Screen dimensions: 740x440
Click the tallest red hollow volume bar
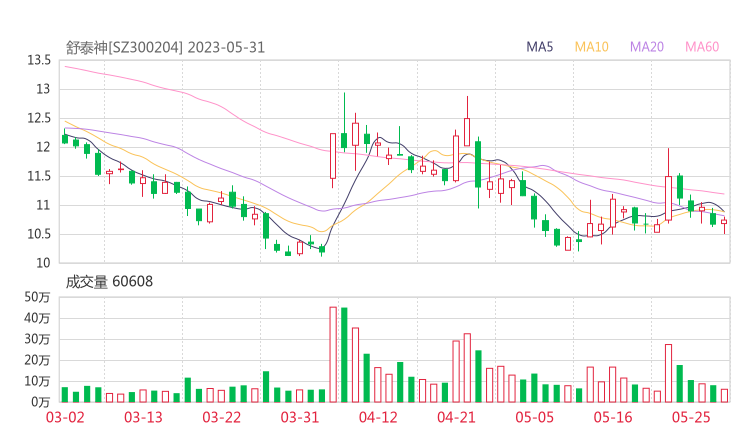pyautogui.click(x=333, y=355)
